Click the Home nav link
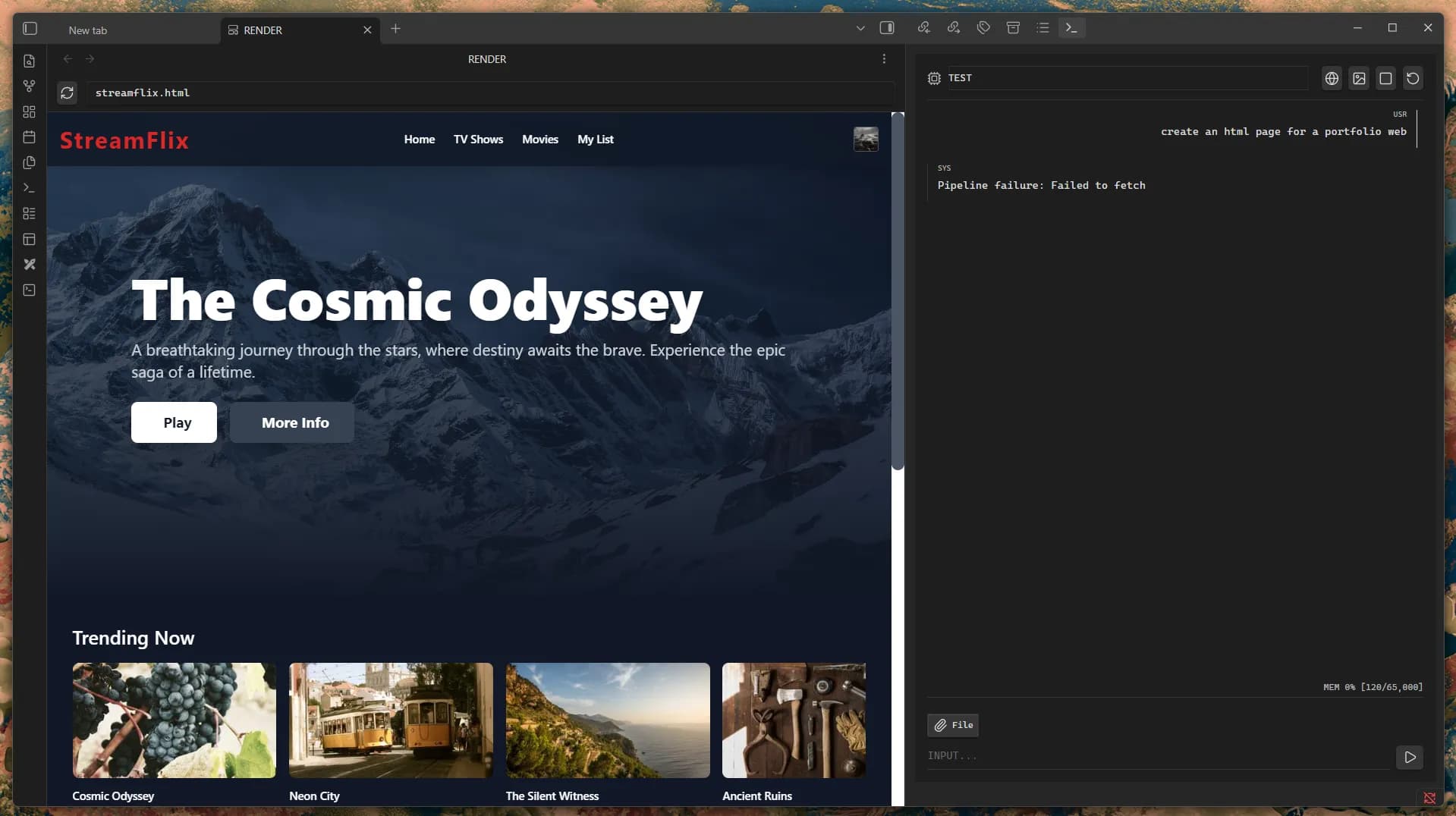This screenshot has width=1456, height=816. click(419, 140)
